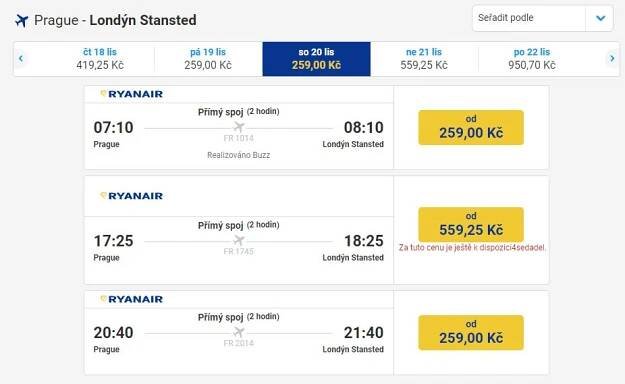The image size is (625, 384).
Task: Click the Ryanair logo on 20:40 flight
Action: pos(131,299)
